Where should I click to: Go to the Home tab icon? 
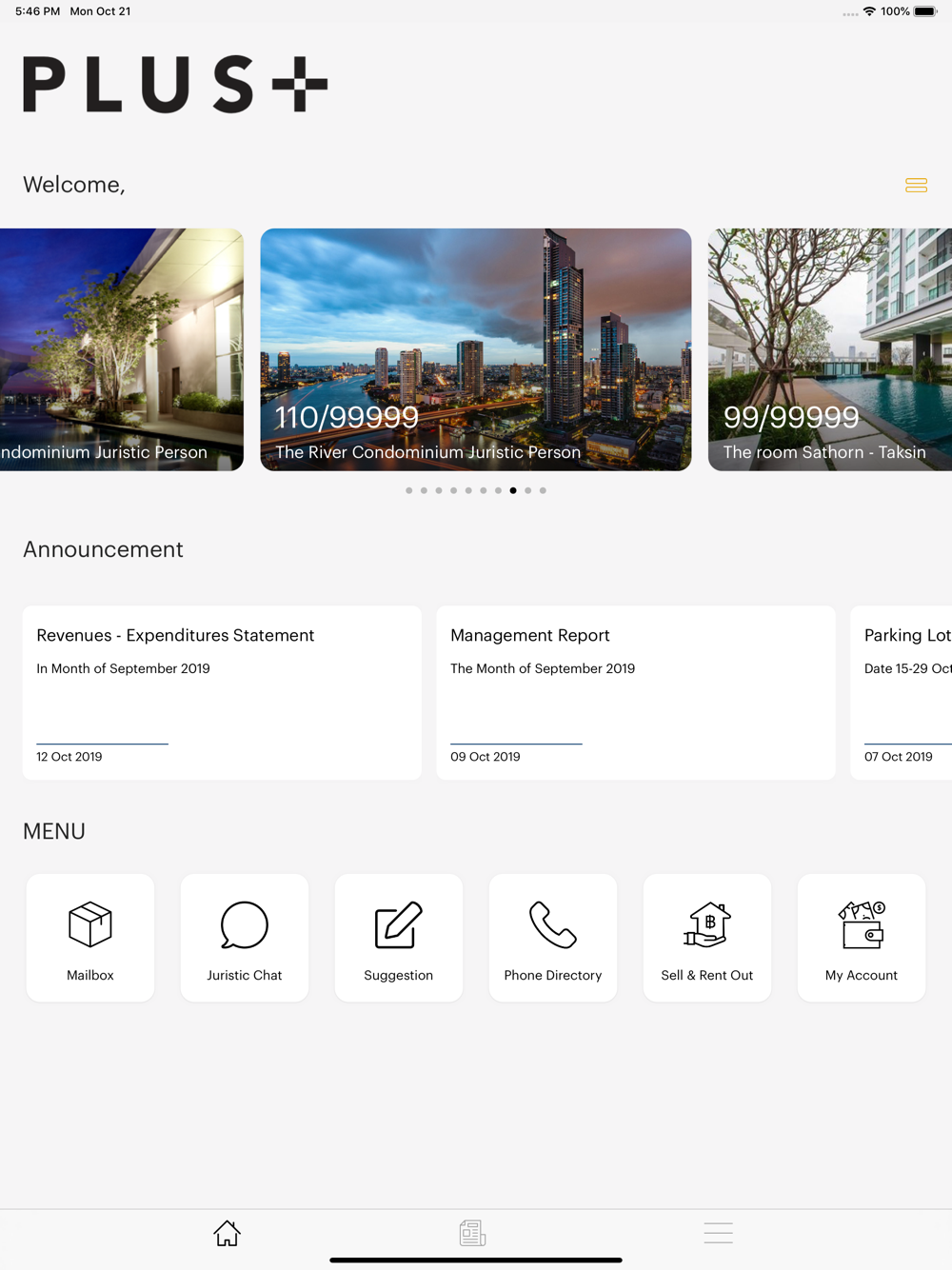[227, 1233]
